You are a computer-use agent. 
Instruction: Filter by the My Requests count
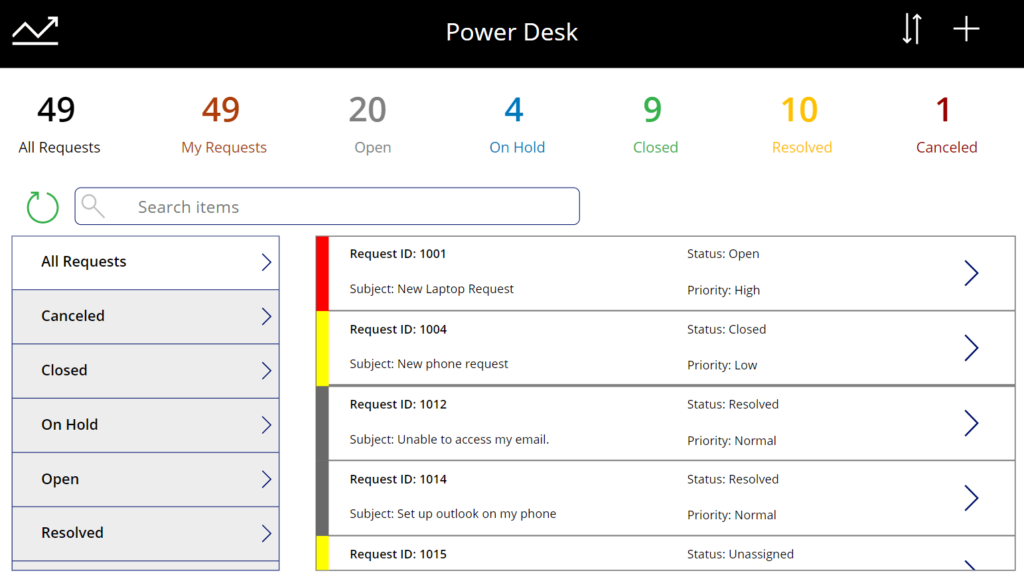pos(223,124)
